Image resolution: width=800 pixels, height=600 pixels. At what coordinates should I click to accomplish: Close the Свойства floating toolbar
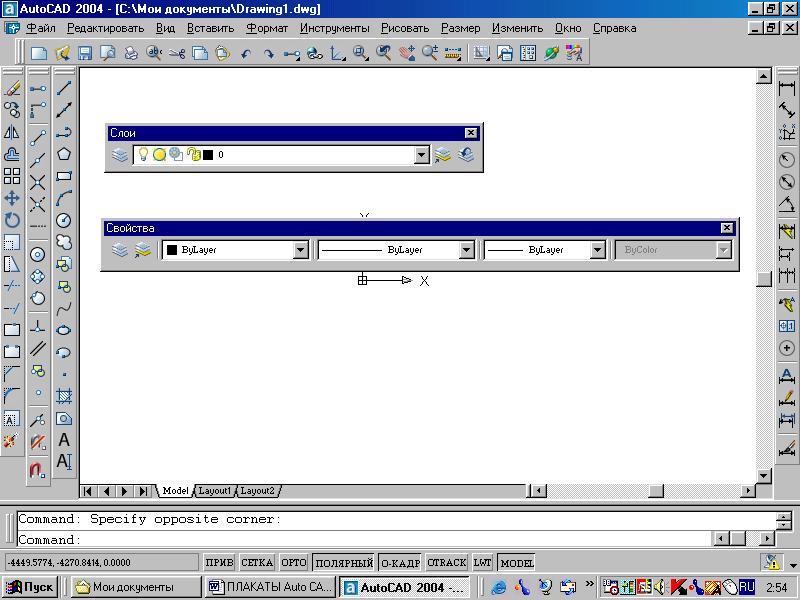point(727,228)
